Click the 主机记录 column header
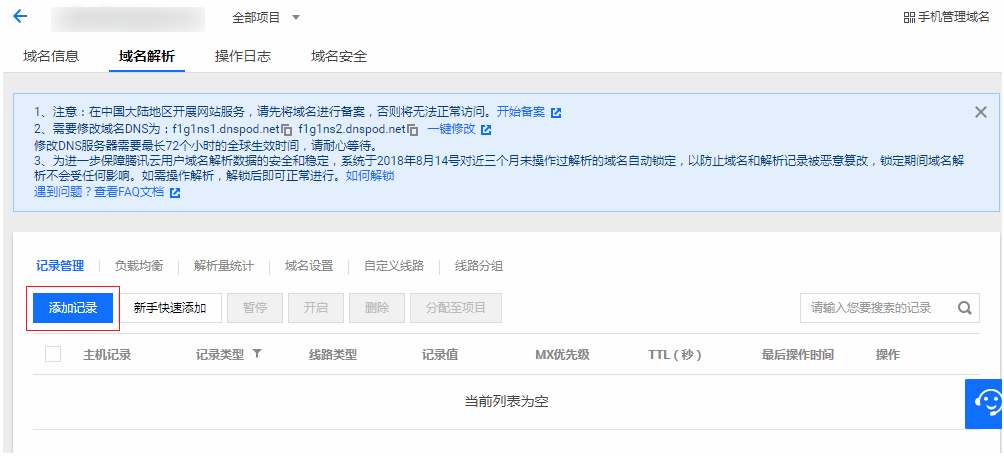Screen dimensions: 1004x456 click(107, 355)
